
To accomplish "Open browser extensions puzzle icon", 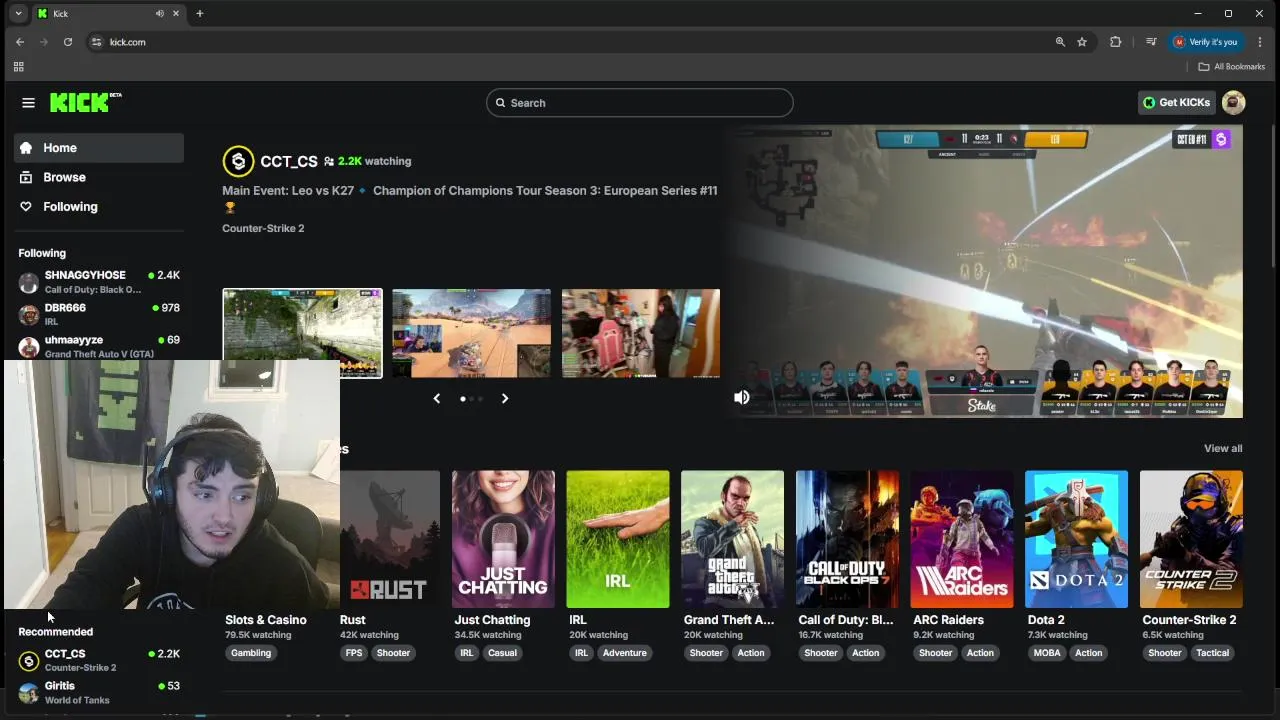I will tap(1116, 42).
